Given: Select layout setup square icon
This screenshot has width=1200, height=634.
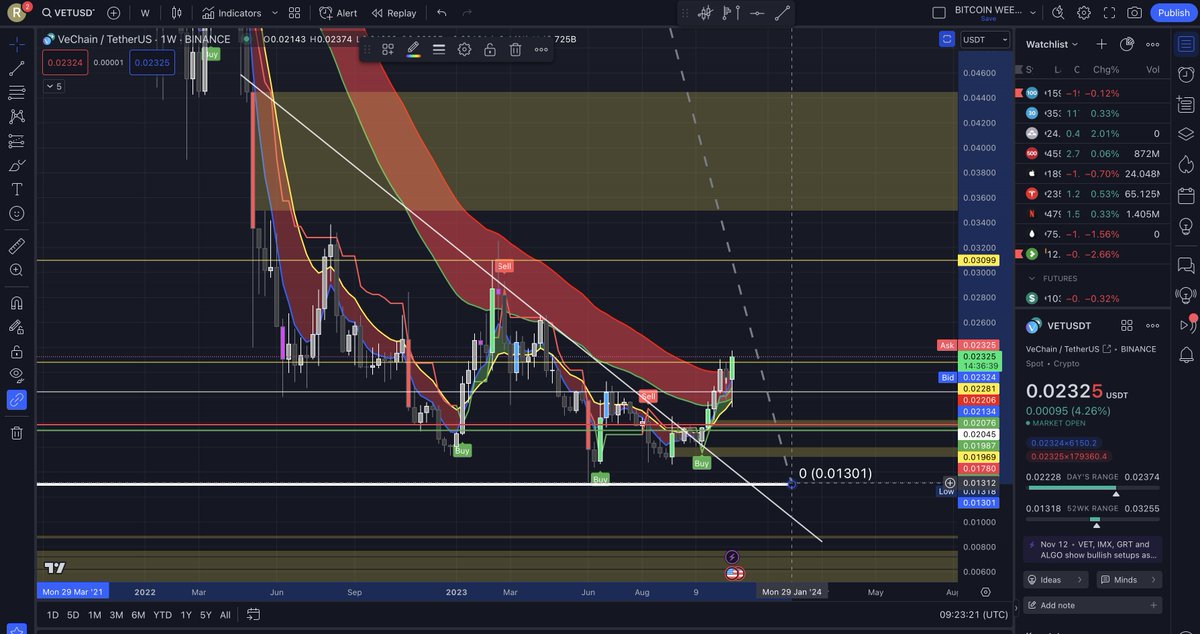Looking at the screenshot, I should tap(938, 13).
